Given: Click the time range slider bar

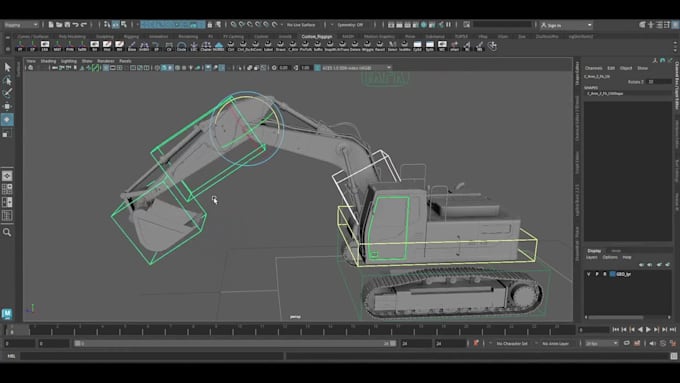Looking at the screenshot, I should click(x=235, y=343).
